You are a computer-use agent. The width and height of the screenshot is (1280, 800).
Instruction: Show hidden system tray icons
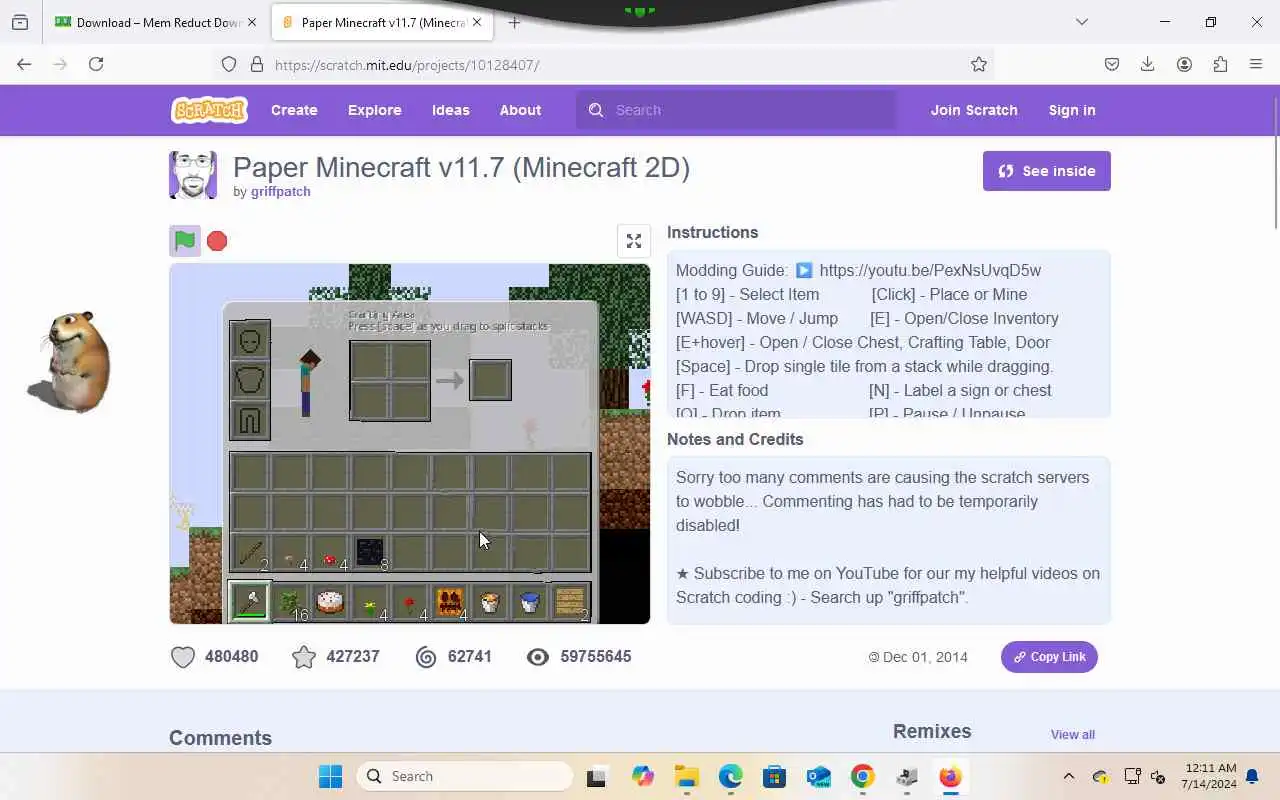point(1068,776)
